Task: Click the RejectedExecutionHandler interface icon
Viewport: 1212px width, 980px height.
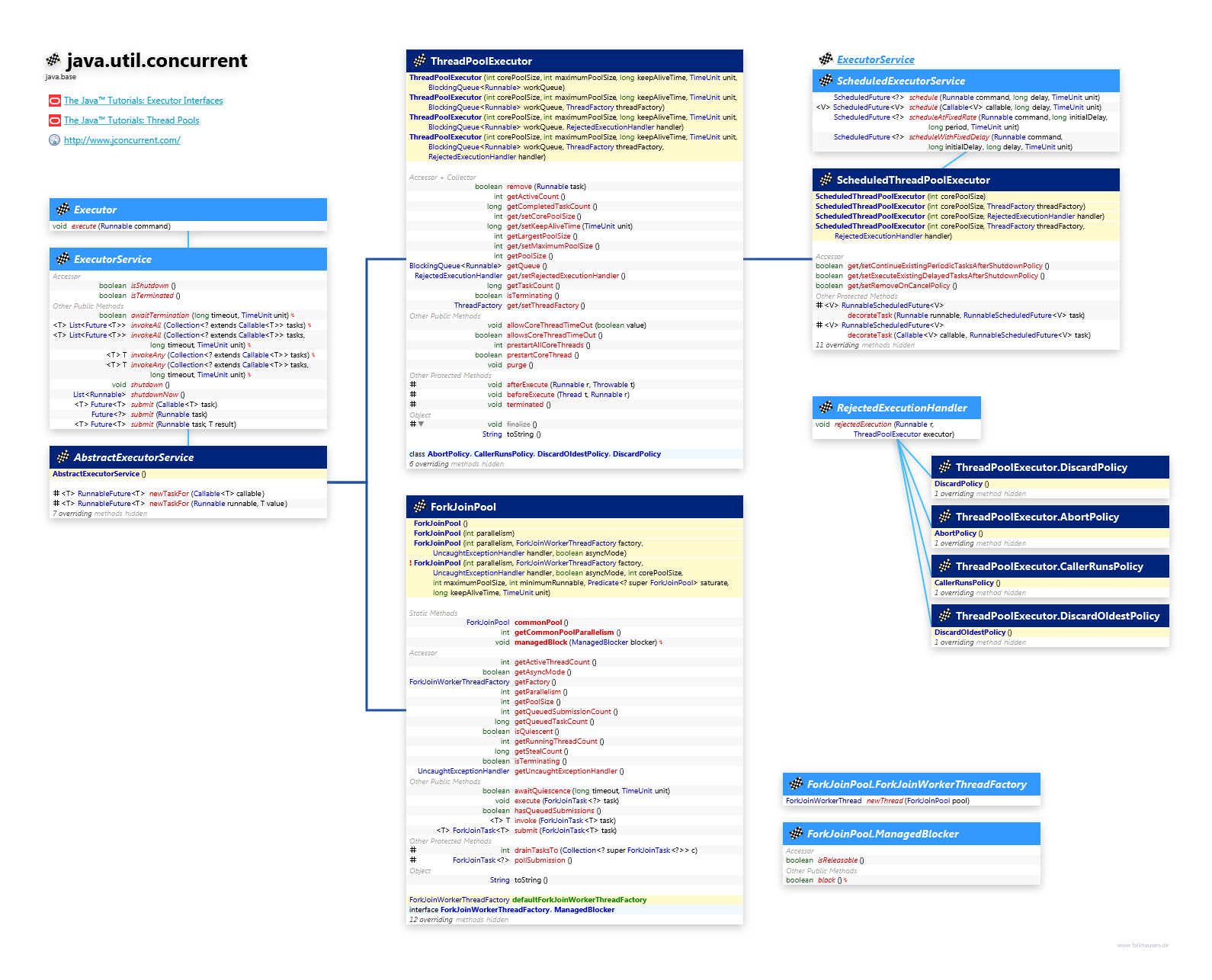Action: click(x=826, y=408)
